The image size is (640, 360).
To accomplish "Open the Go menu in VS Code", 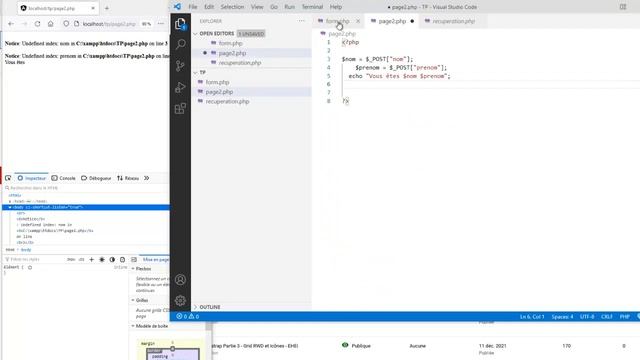I will click(273, 7).
